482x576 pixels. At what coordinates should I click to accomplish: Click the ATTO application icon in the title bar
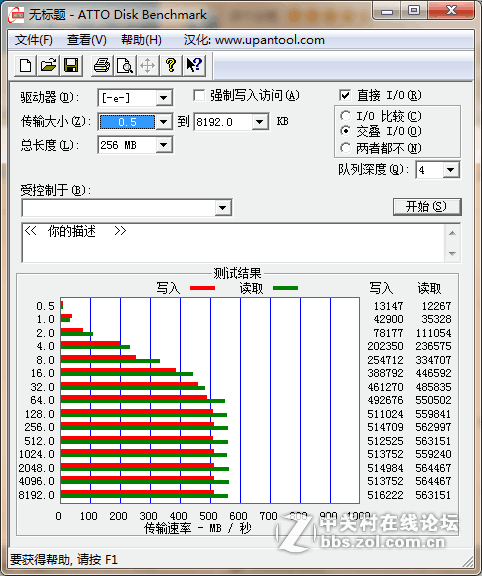[16, 15]
